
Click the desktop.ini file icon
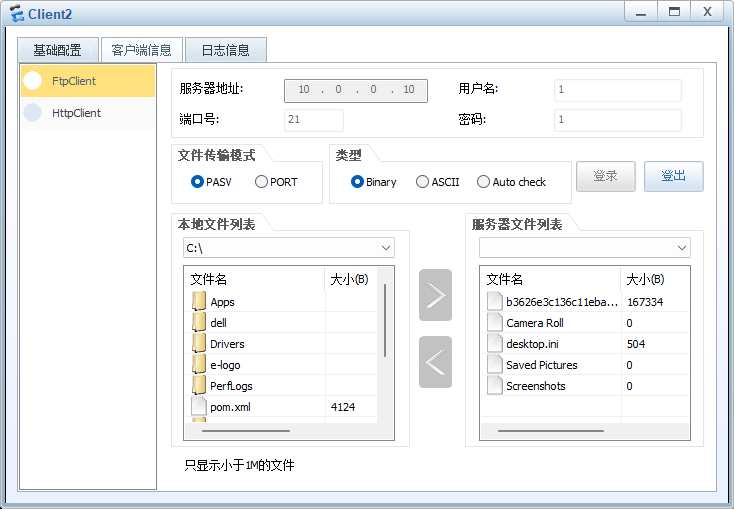[x=494, y=344]
